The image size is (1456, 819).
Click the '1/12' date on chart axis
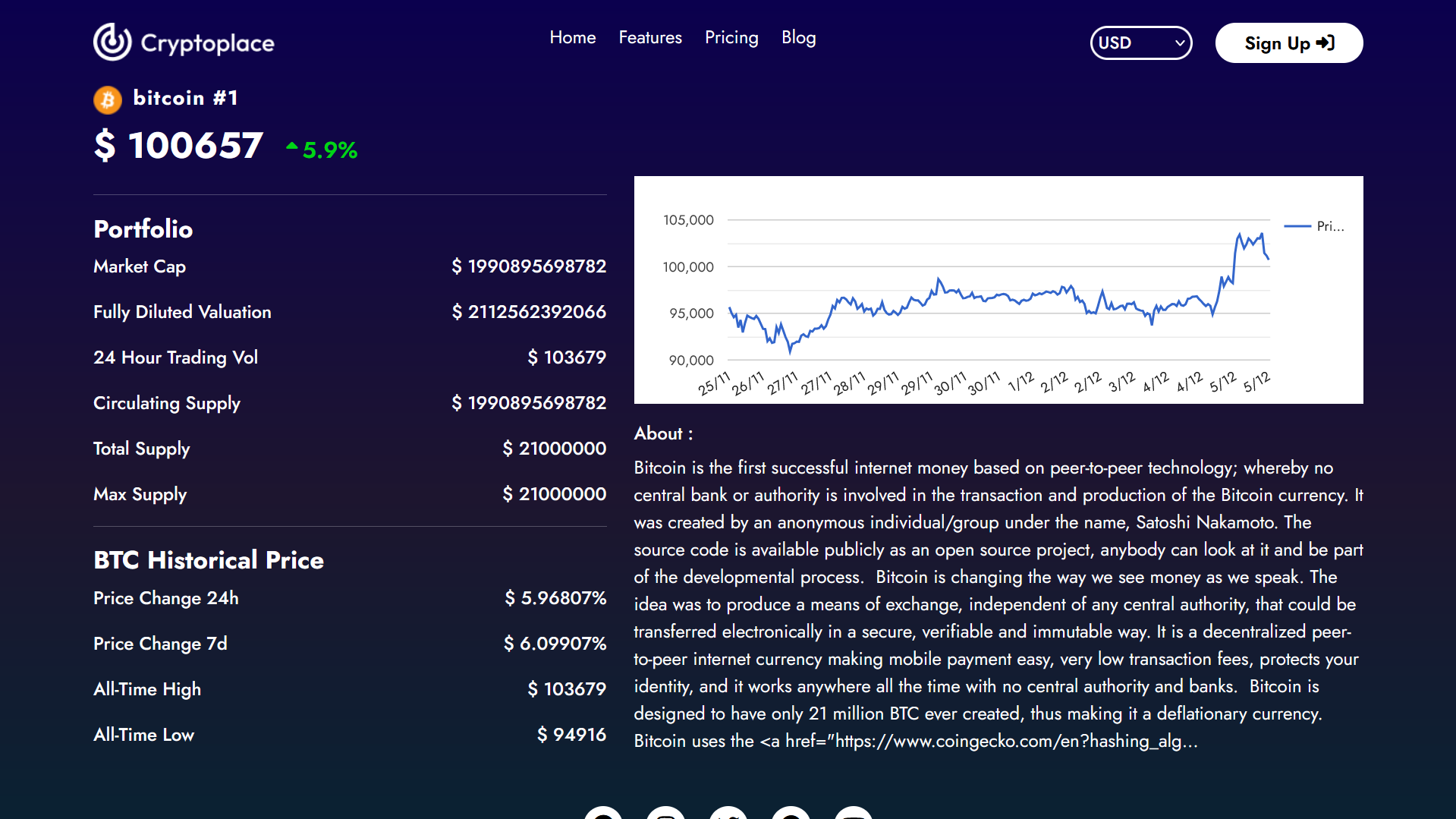[x=1020, y=381]
